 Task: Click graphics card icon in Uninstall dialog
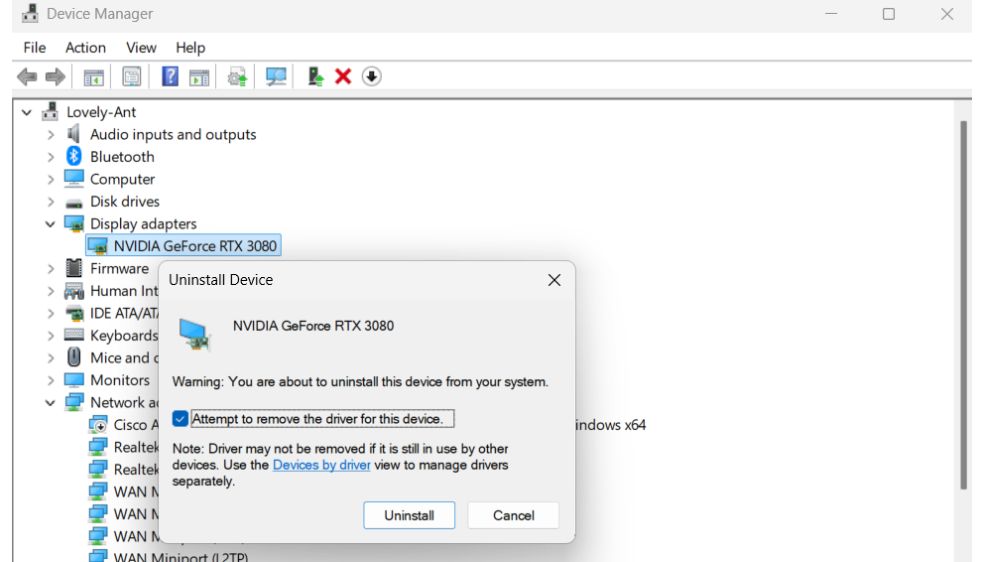tap(195, 334)
